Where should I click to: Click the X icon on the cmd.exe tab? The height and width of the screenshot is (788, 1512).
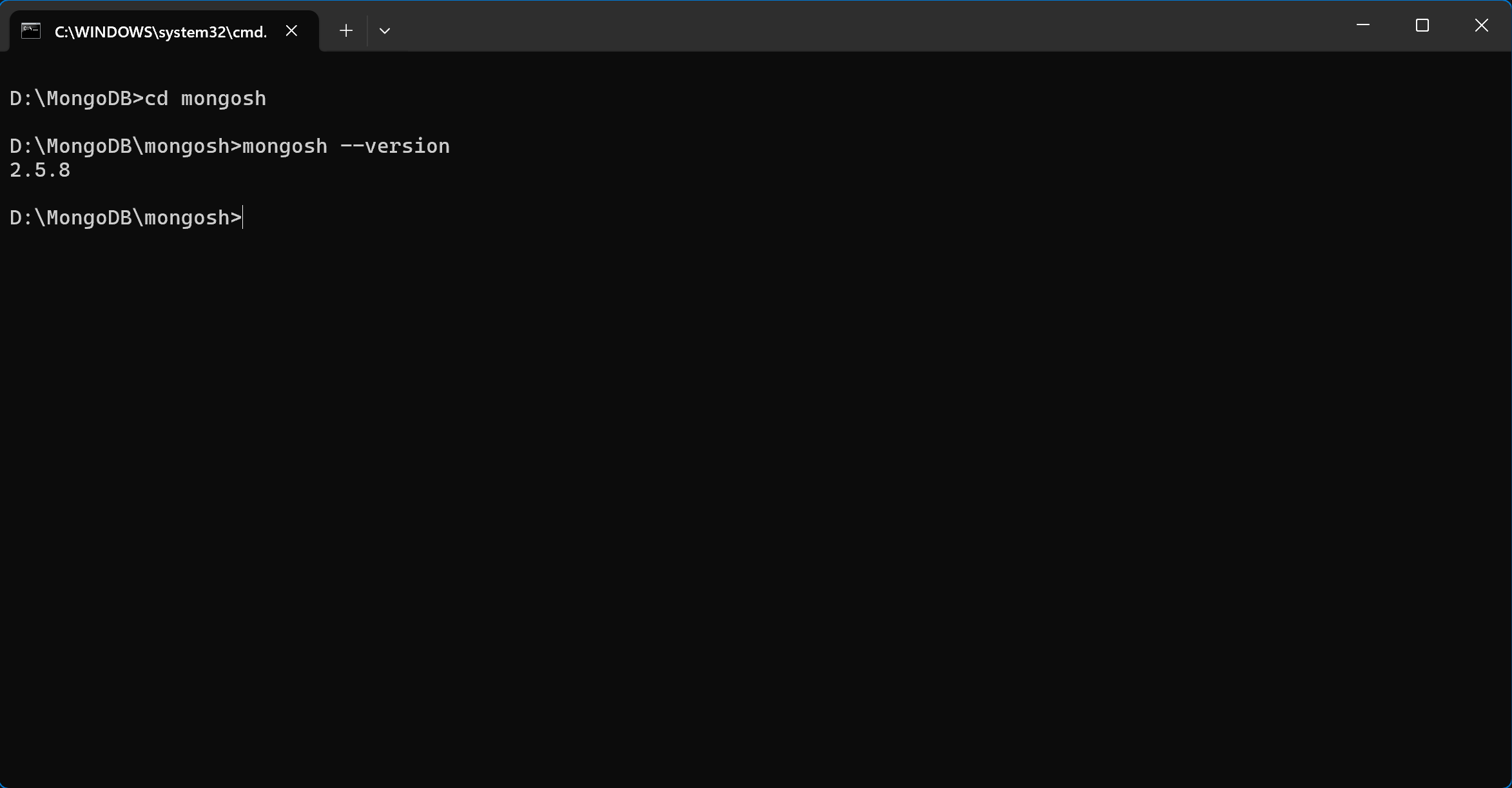coord(291,30)
